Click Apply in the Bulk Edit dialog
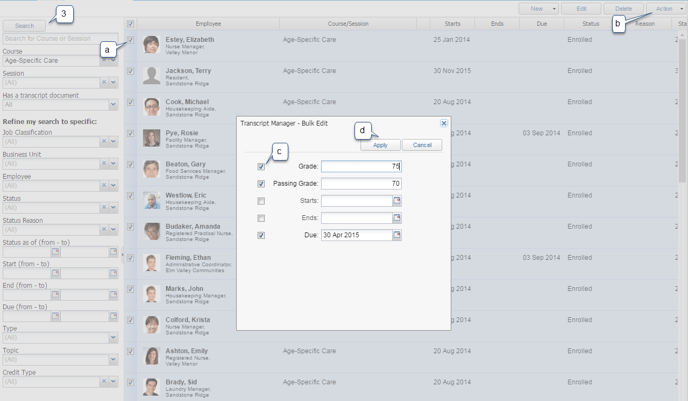Image resolution: width=688 pixels, height=401 pixels. 380,145
